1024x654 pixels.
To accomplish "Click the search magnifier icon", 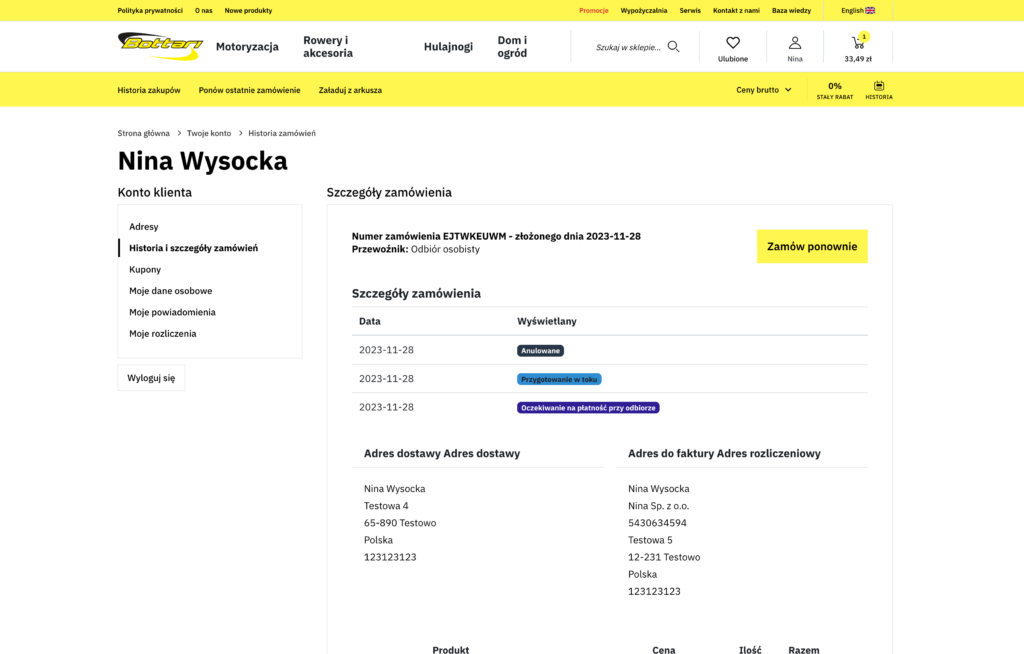I will (x=673, y=46).
